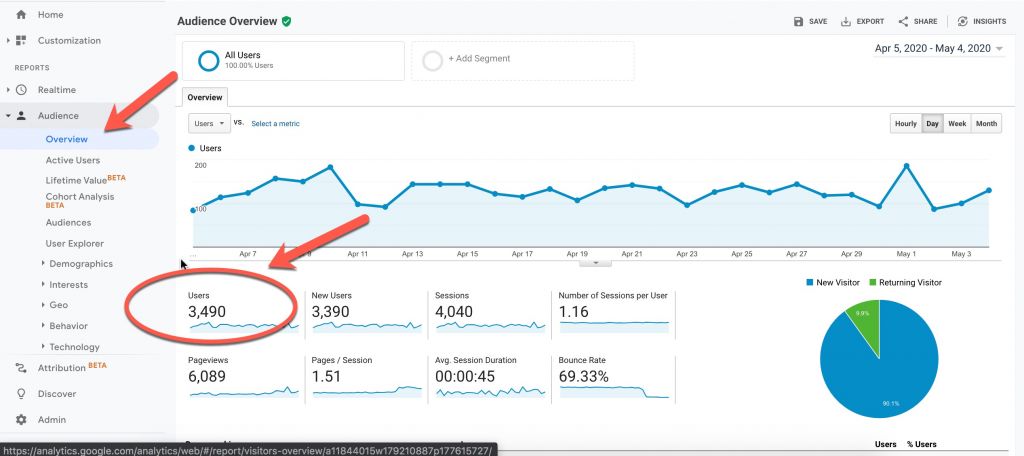Click Select a metric link
This screenshot has width=1024, height=456.
[x=276, y=123]
